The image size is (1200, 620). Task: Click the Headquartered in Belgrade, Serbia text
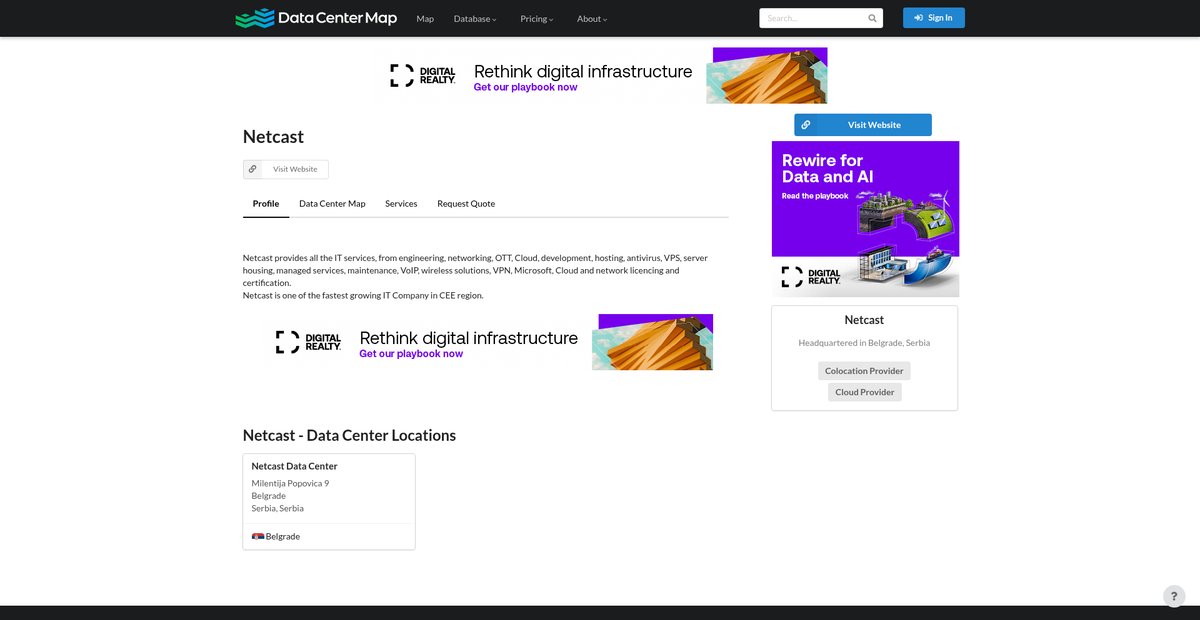864,343
